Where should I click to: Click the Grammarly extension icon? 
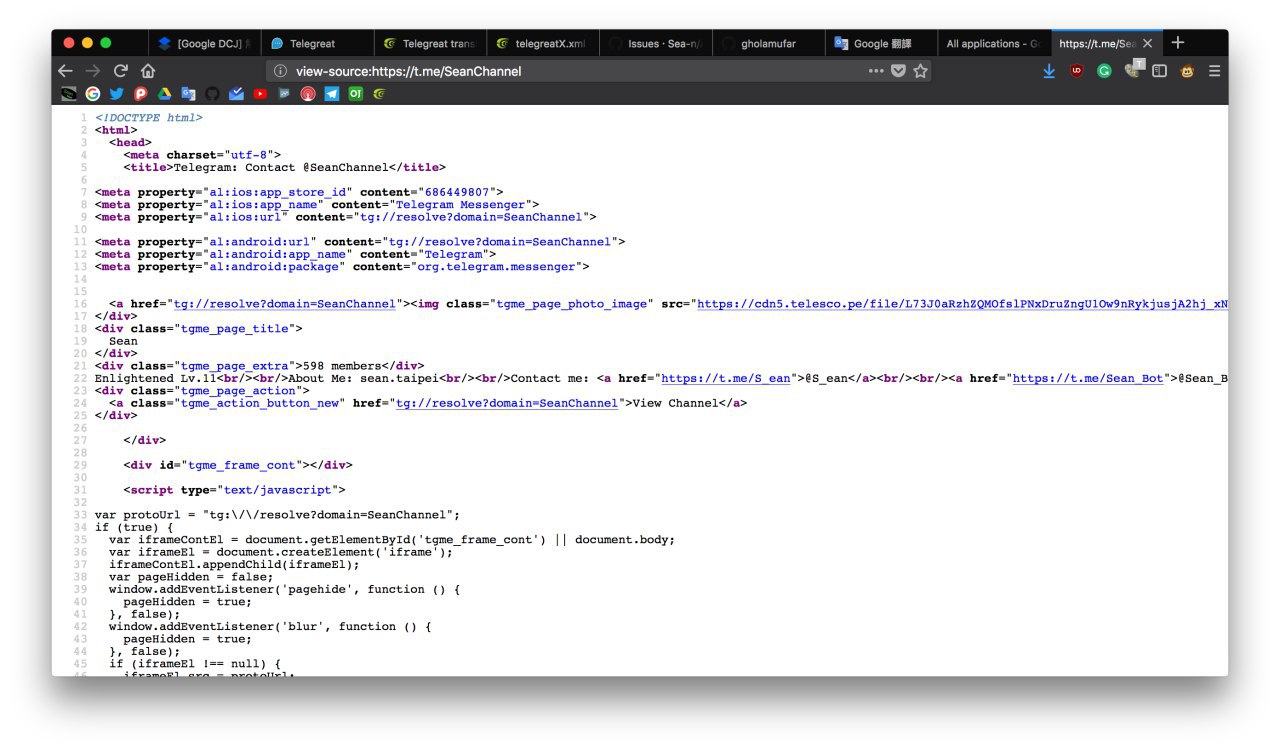(1104, 71)
